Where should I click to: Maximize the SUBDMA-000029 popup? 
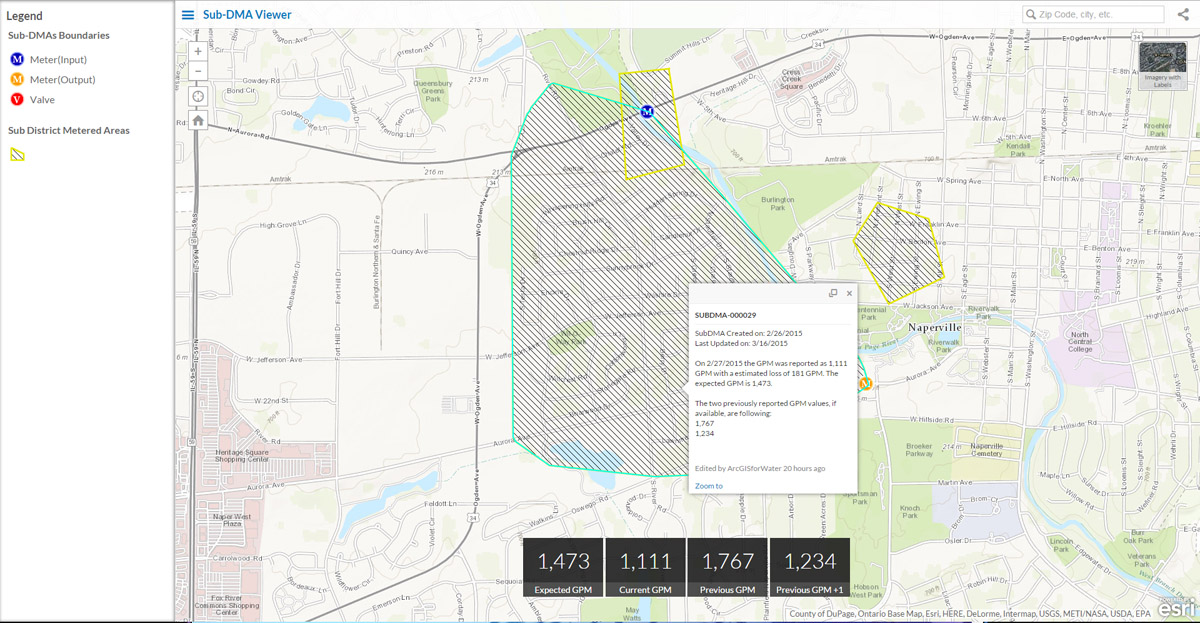833,293
